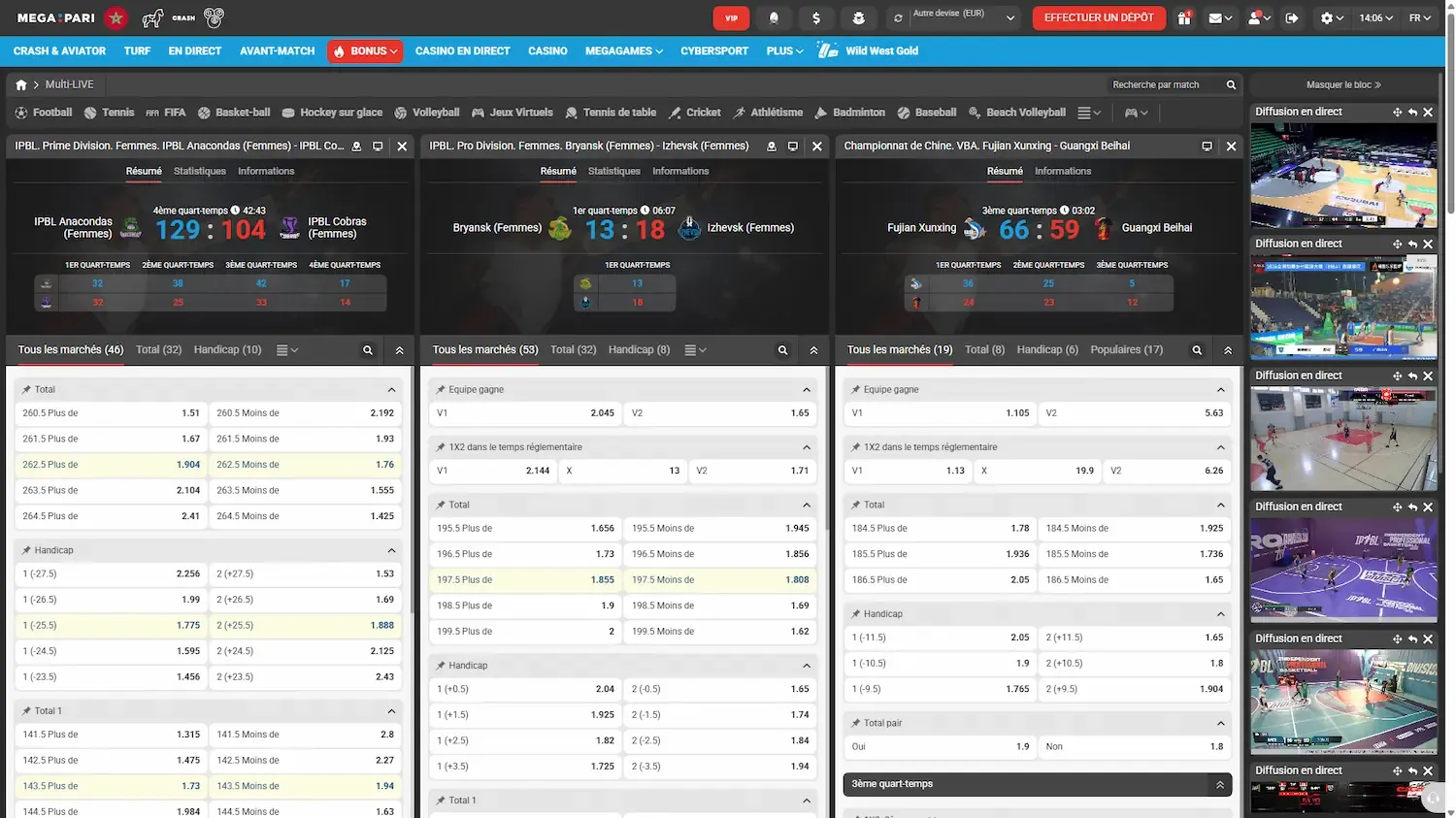
Task: Search within the Bryansk - Izhevsk markets
Action: [x=782, y=350]
